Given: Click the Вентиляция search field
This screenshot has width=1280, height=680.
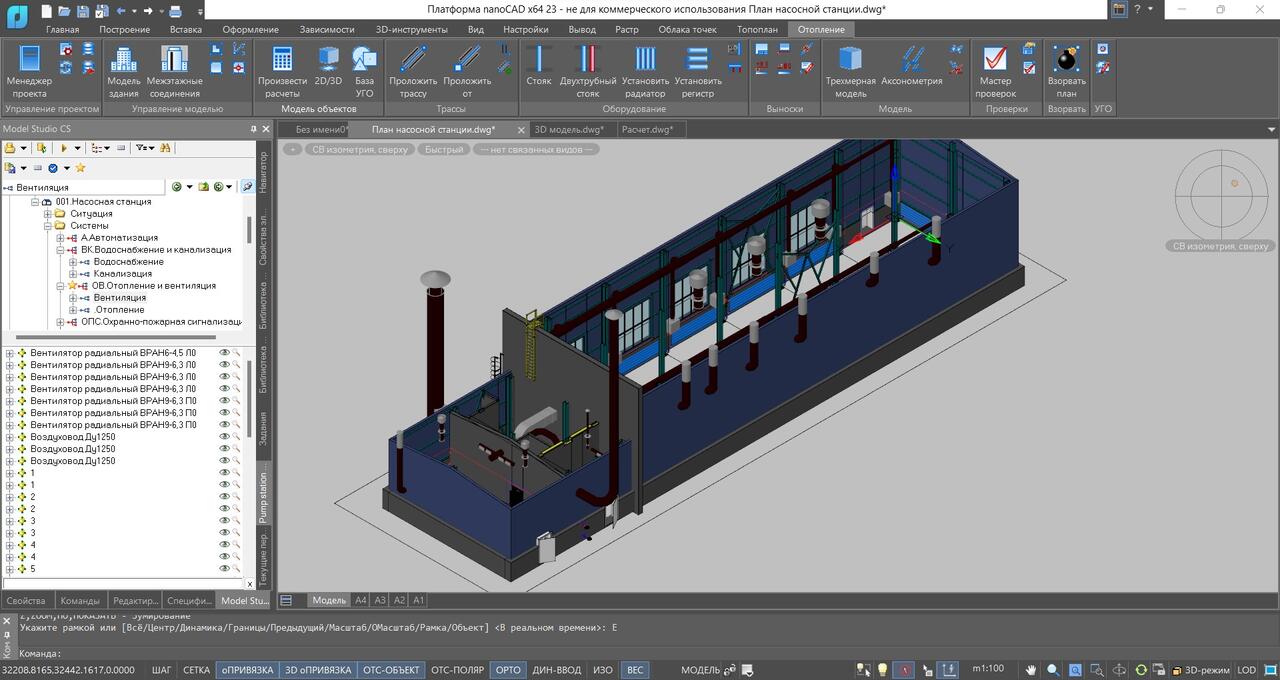Looking at the screenshot, I should point(84,187).
